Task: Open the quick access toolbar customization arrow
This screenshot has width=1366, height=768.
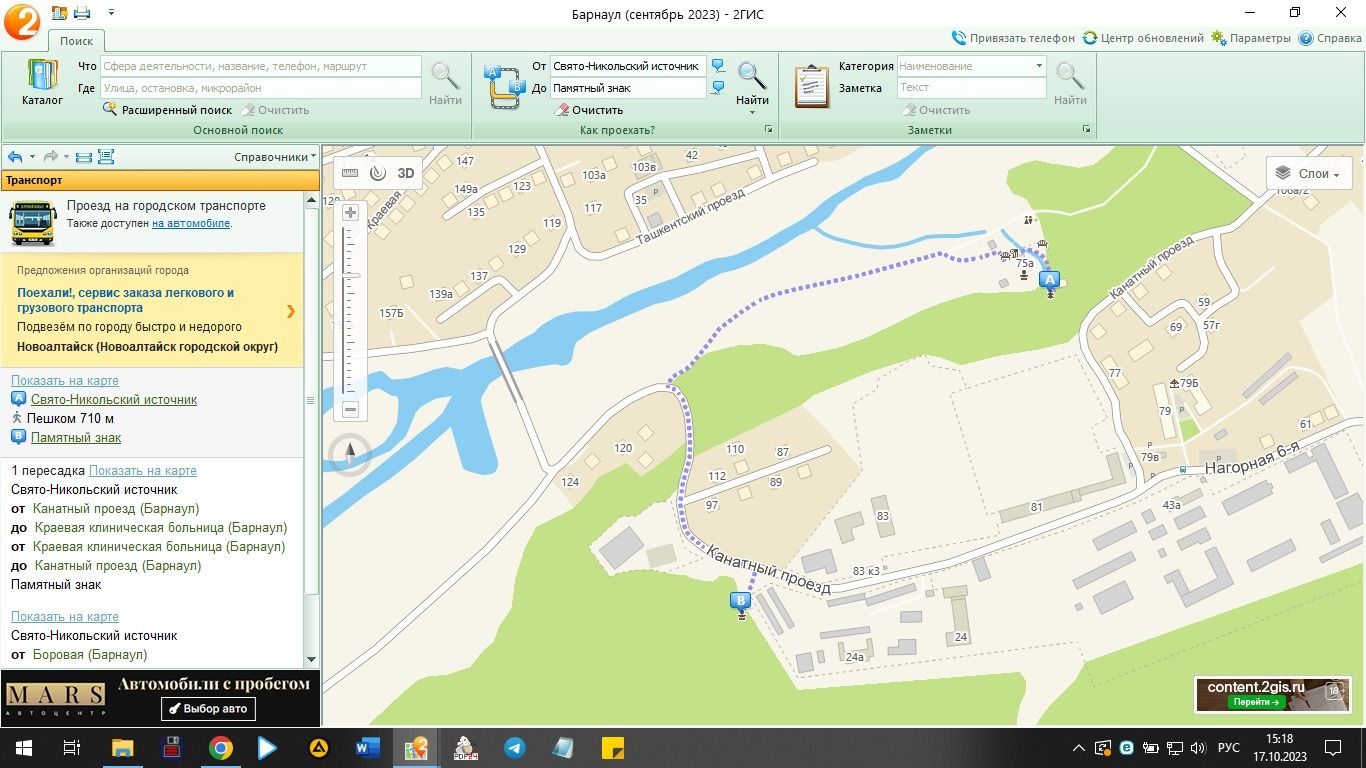Action: point(110,13)
